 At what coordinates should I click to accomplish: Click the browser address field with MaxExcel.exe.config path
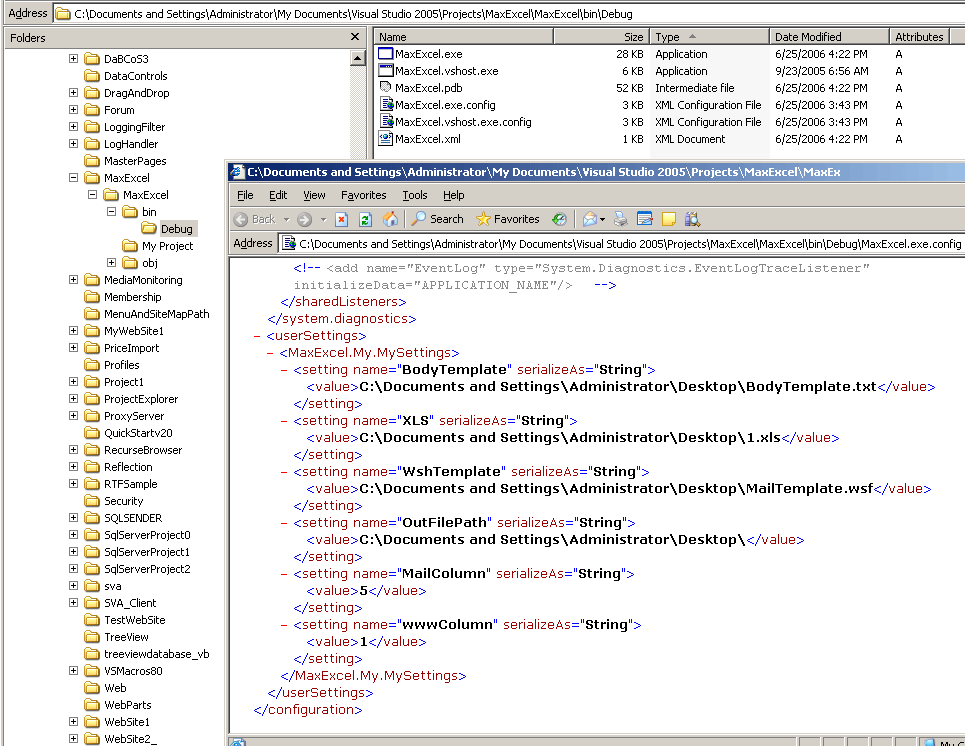pos(622,244)
